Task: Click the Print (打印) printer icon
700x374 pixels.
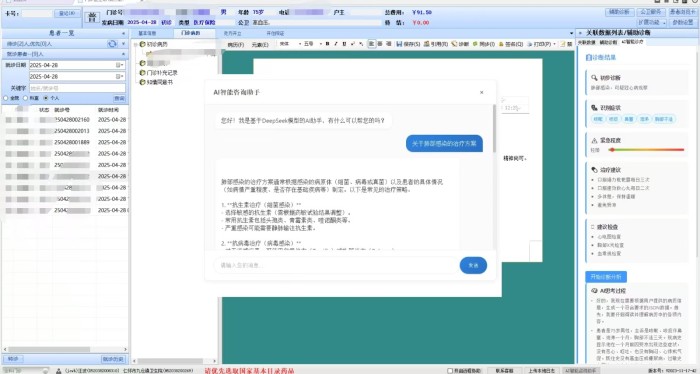Action: 530,44
